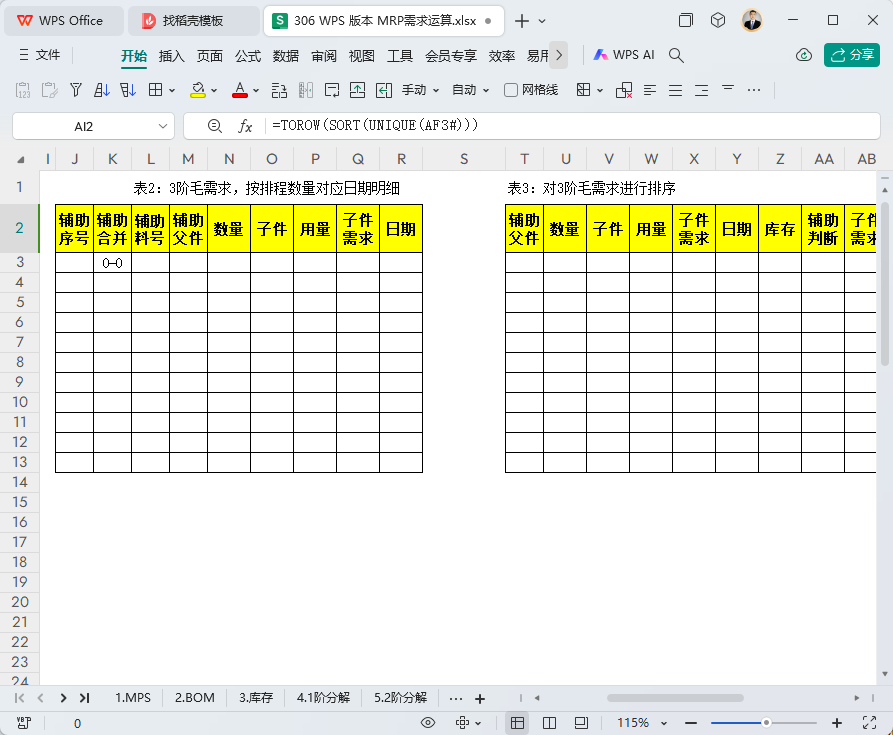This screenshot has width=893, height=735.
Task: Click the align right icon
Action: coord(702,90)
